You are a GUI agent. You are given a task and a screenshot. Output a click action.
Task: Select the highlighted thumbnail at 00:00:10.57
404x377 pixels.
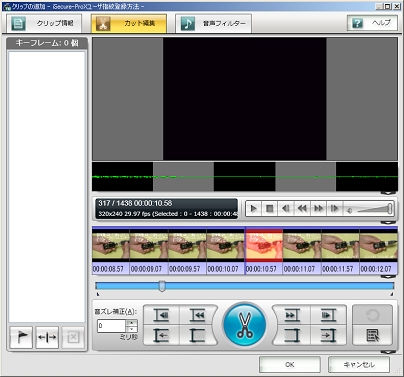pyautogui.click(x=264, y=251)
